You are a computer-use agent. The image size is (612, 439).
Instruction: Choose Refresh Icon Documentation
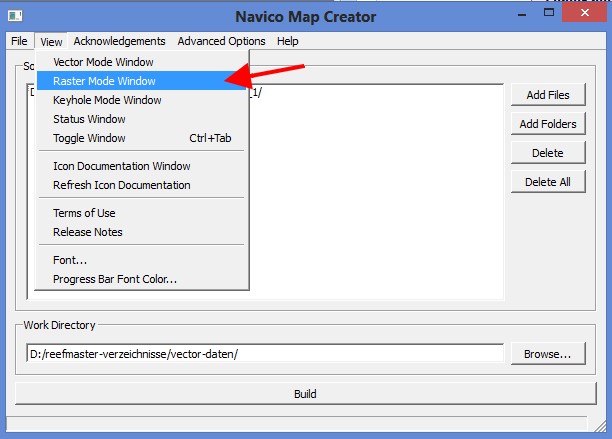(x=121, y=185)
